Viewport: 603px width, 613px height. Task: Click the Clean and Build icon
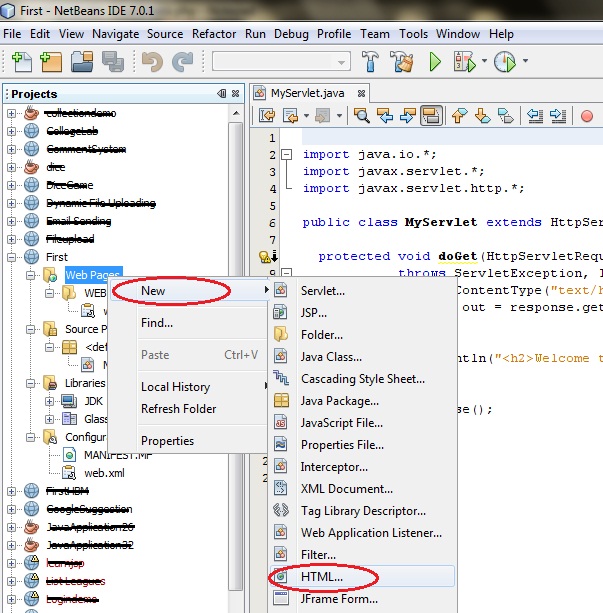402,62
